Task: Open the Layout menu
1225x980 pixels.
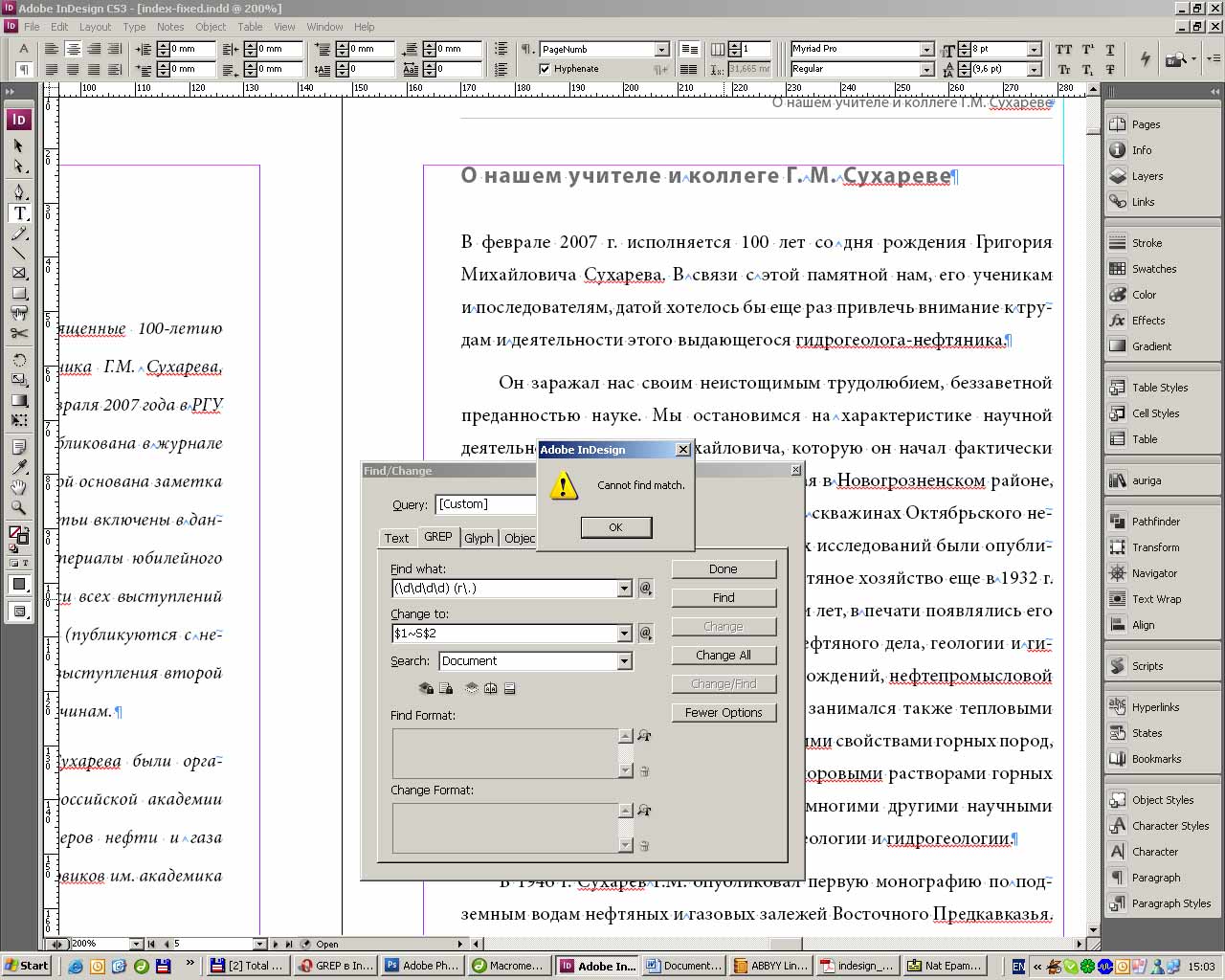Action: point(95,27)
